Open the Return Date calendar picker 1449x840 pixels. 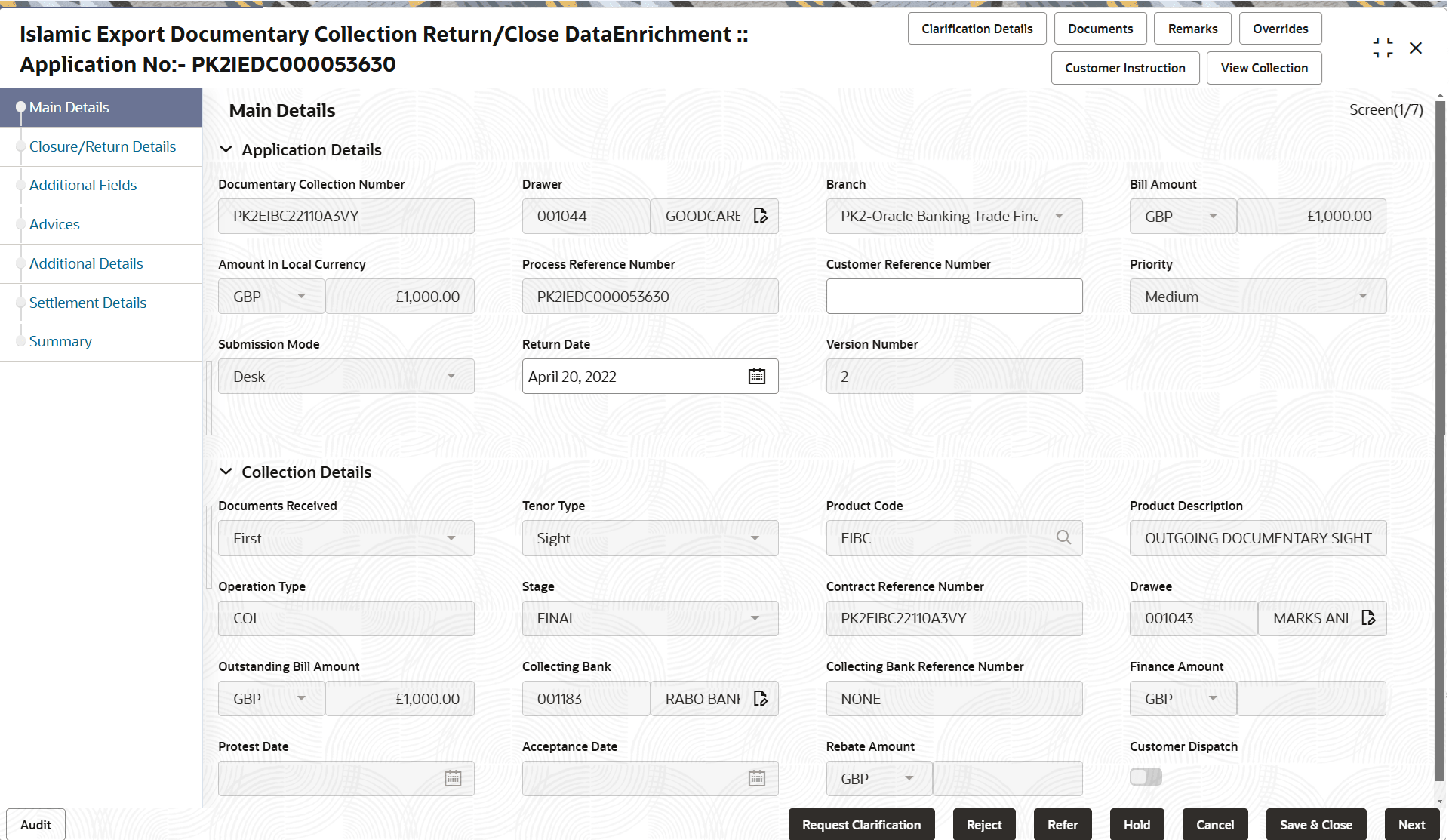[756, 376]
